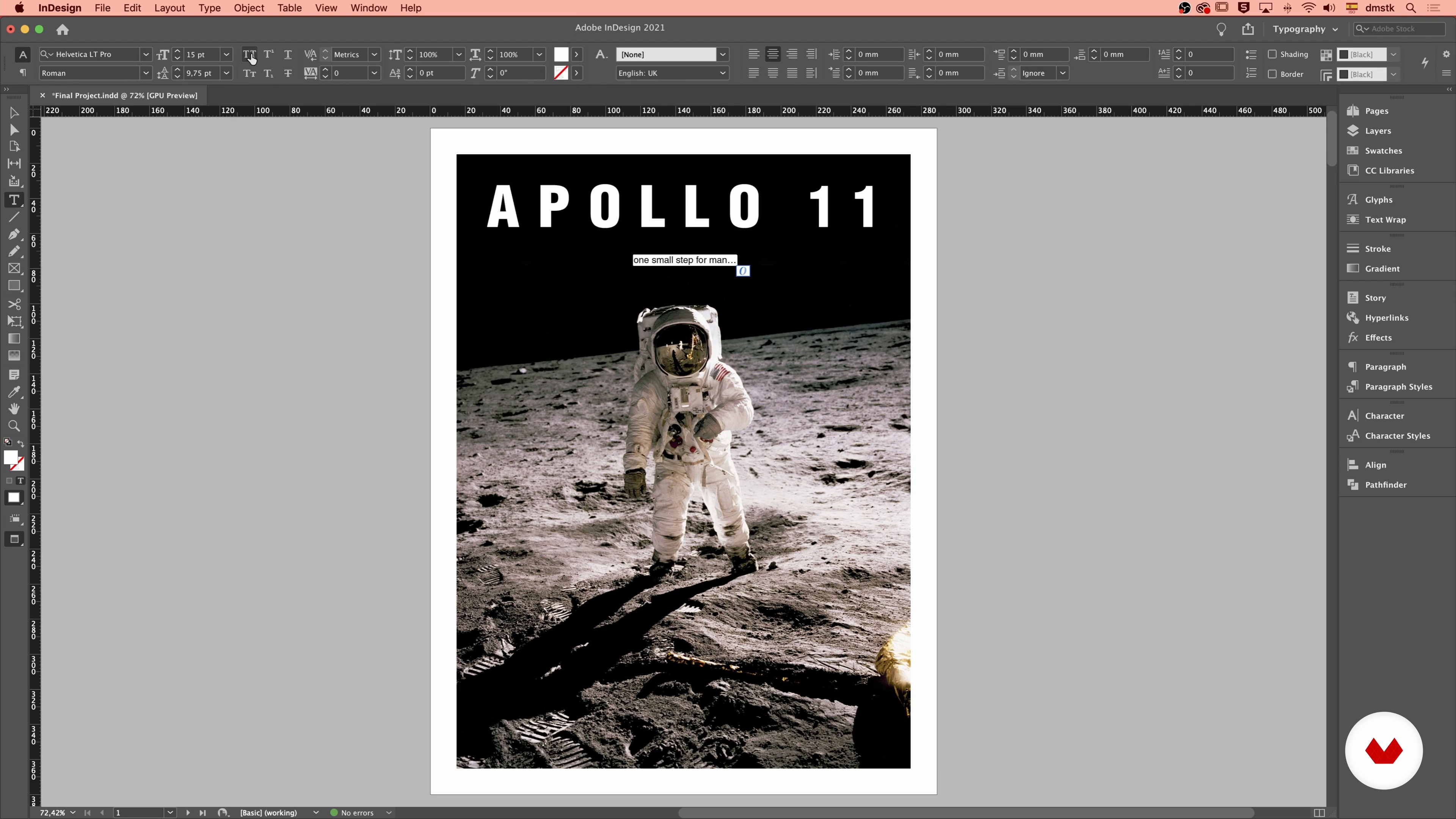The image size is (1456, 819).
Task: Select the Pencil tool
Action: pyautogui.click(x=14, y=251)
